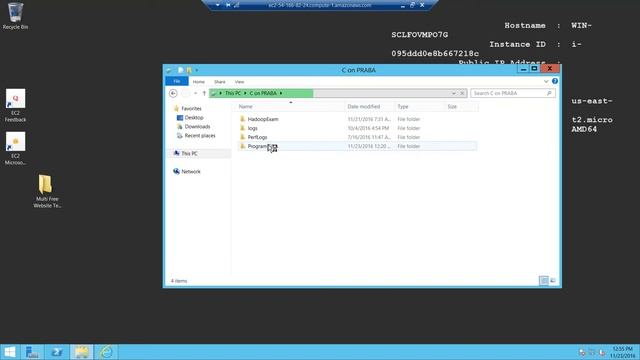This screenshot has width=640, height=360.
Task: Open the EC2 Microsoft desktop shortcut
Action: (x=16, y=149)
